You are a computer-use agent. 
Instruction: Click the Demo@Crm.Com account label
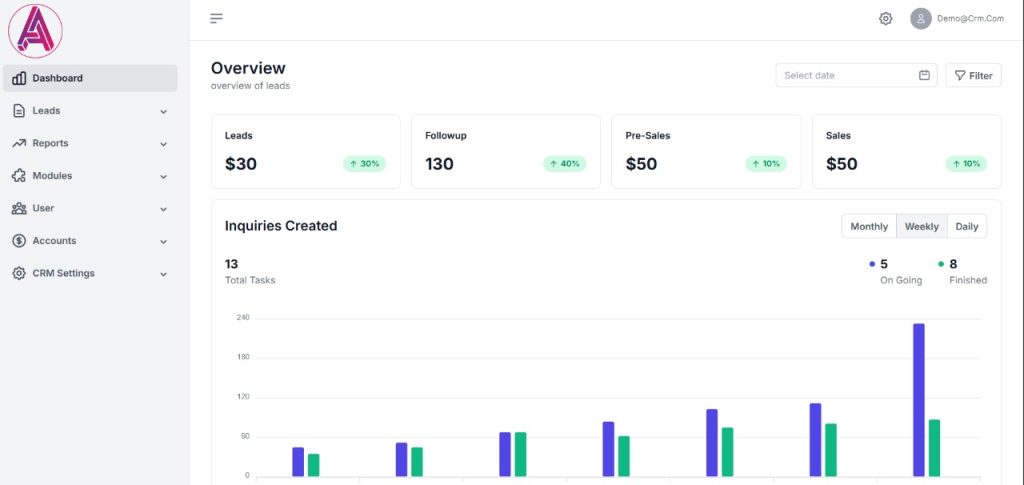click(969, 18)
